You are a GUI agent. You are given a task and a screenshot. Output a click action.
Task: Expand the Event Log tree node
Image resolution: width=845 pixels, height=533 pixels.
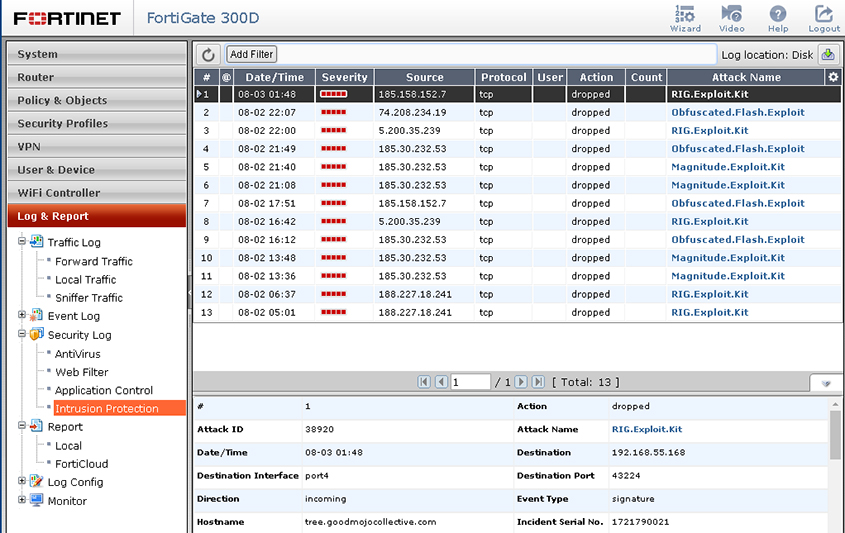[22, 315]
